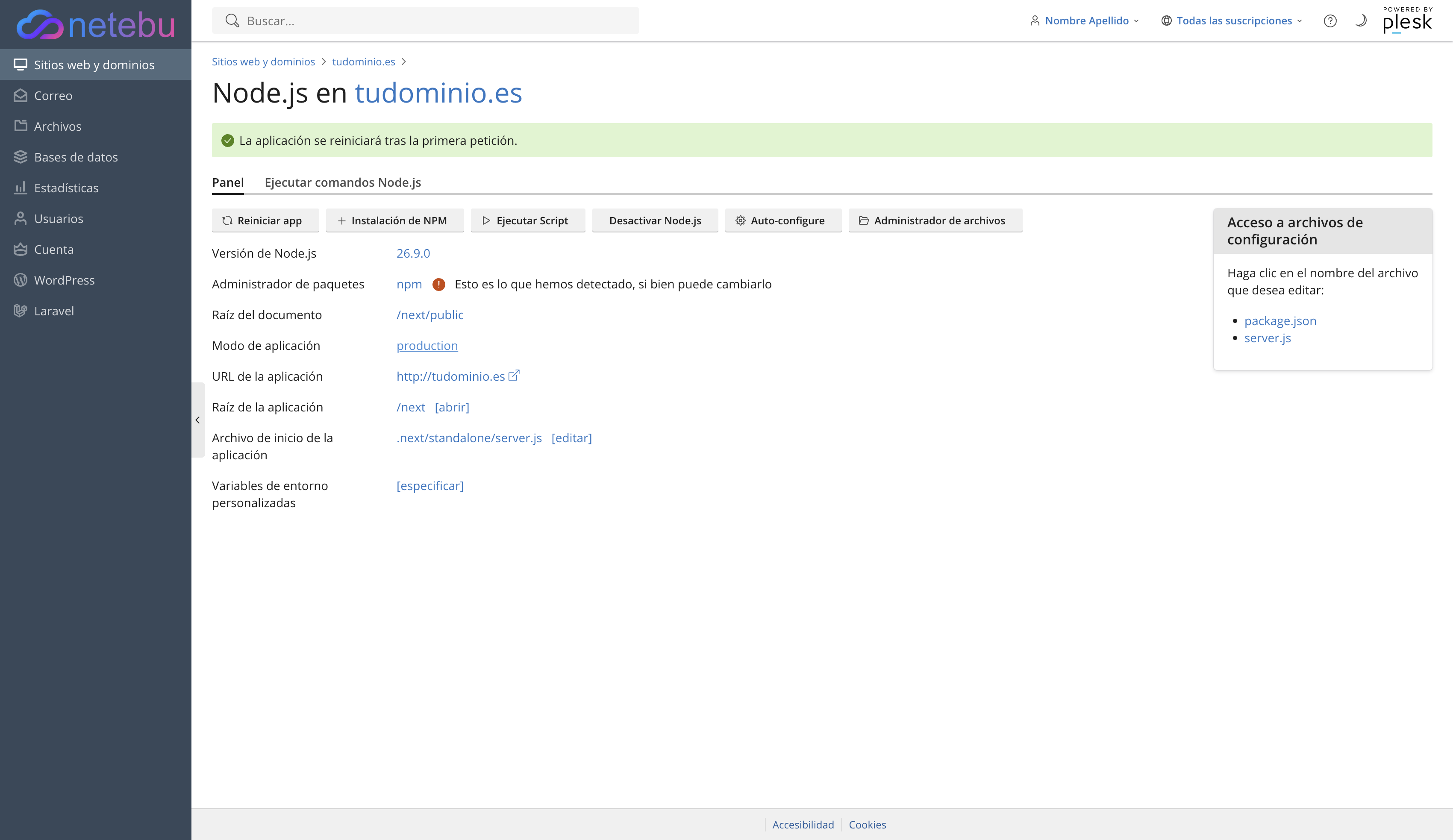1453x840 pixels.
Task: Click the globe subscriptions icon
Action: click(x=1166, y=21)
